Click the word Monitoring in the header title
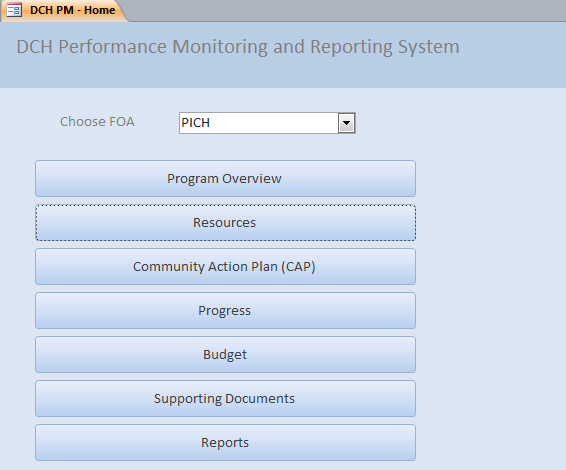566x470 pixels. pyautogui.click(x=219, y=47)
